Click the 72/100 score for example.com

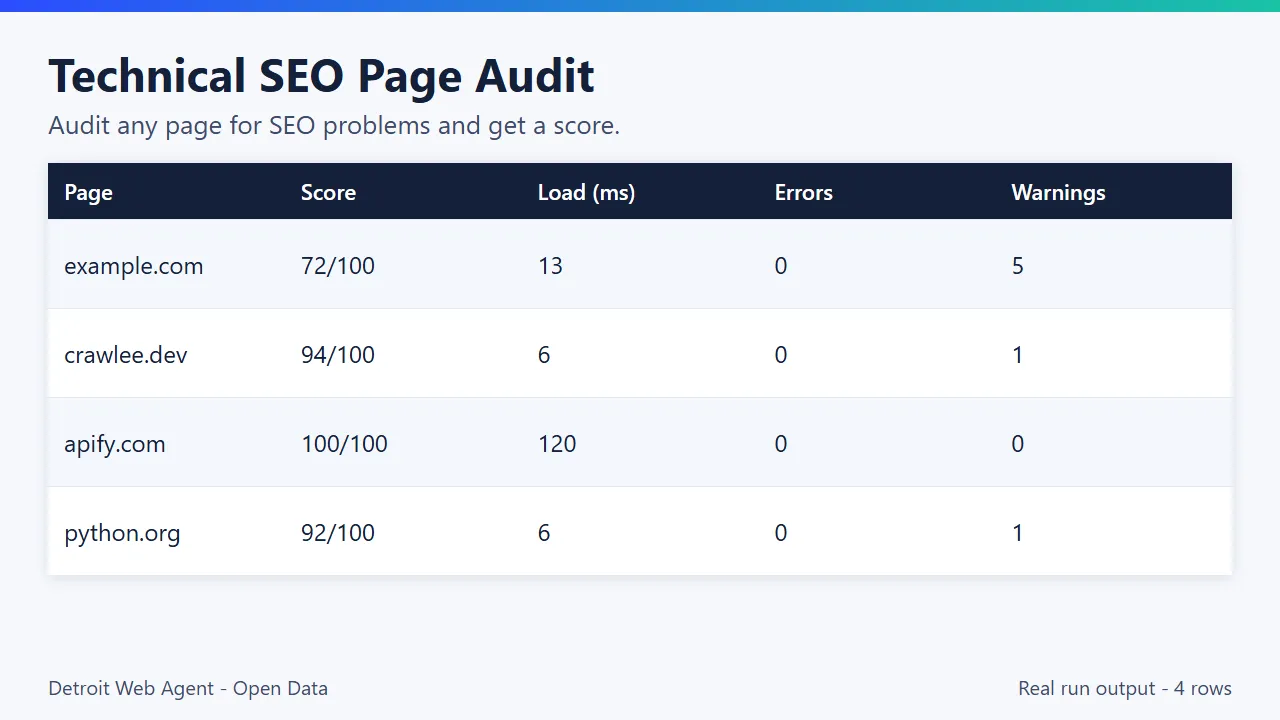point(338,266)
